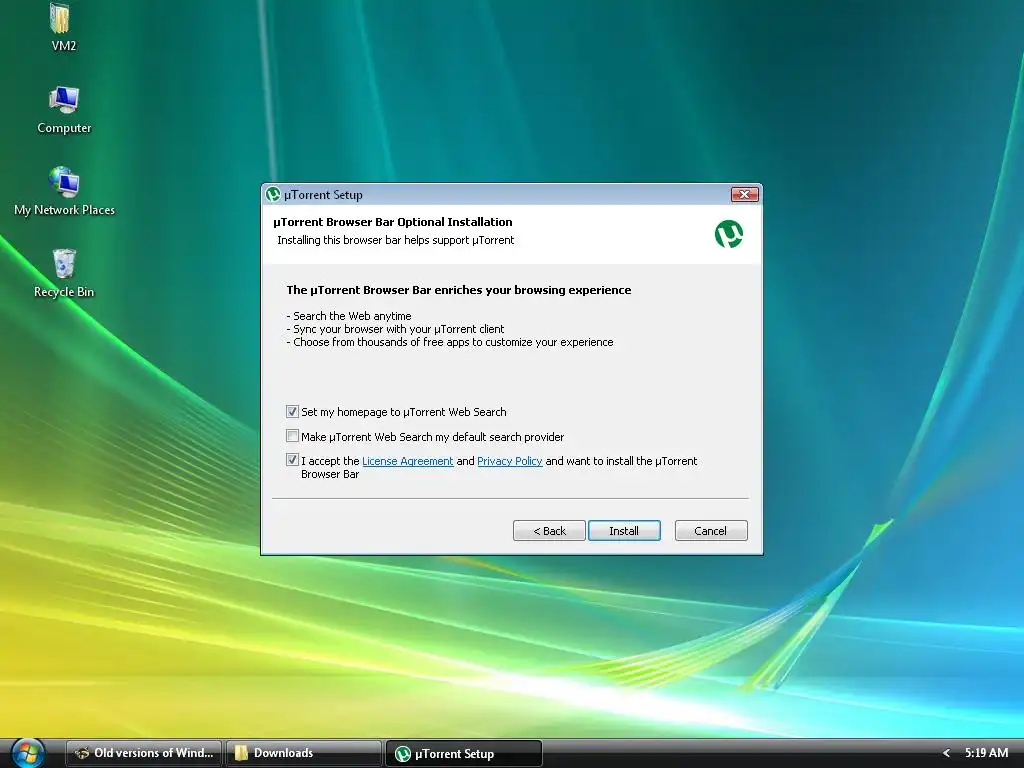Click the µTorrent logo in dialog header

coord(729,234)
